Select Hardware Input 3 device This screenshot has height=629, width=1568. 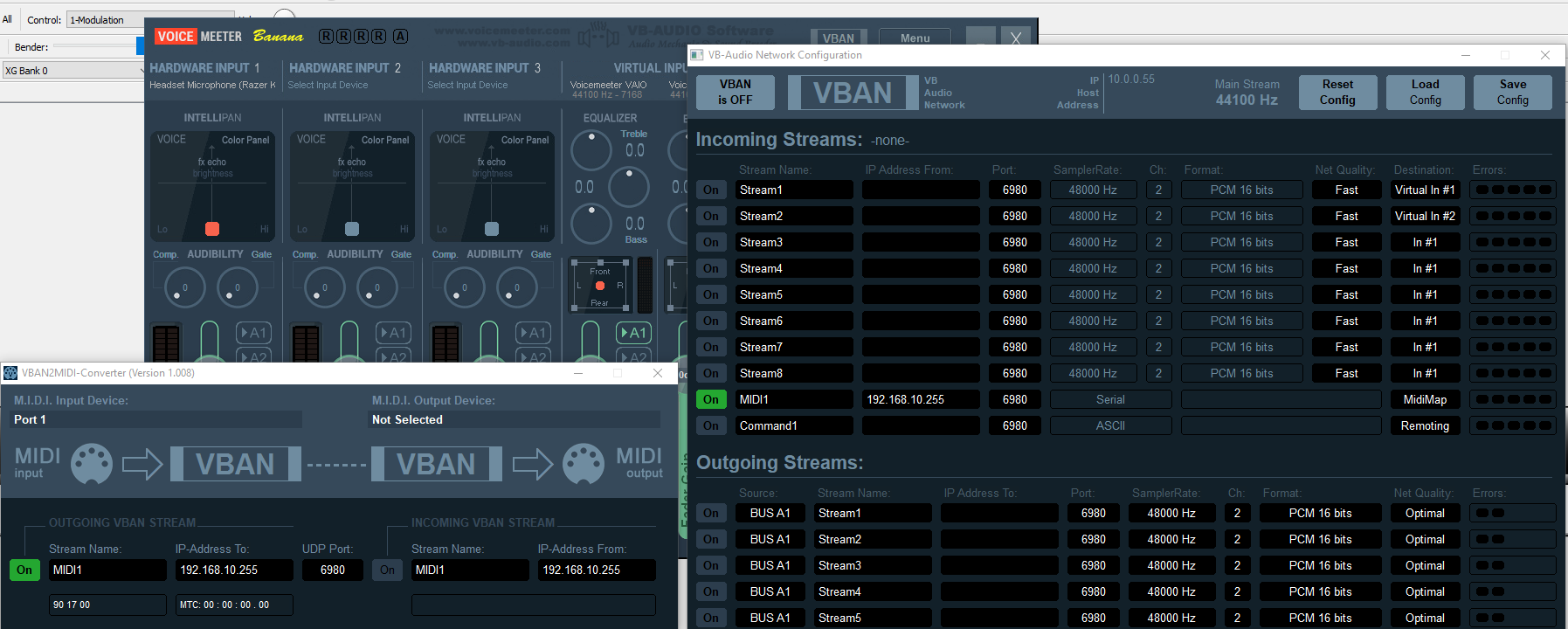coord(467,85)
